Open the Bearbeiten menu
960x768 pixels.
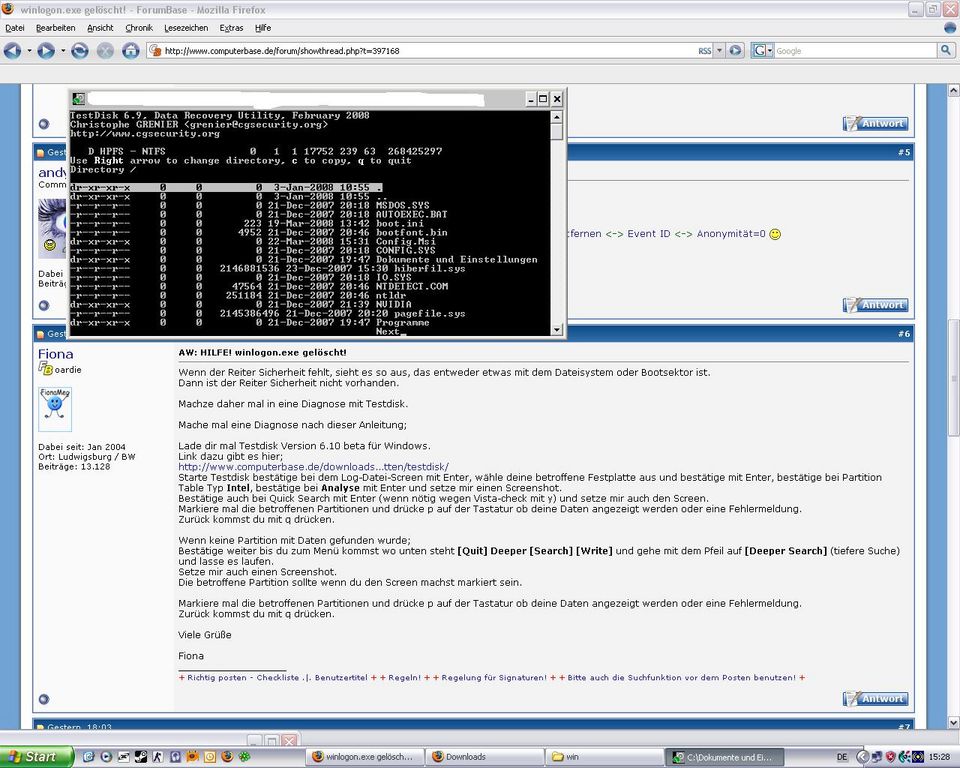pyautogui.click(x=55, y=28)
